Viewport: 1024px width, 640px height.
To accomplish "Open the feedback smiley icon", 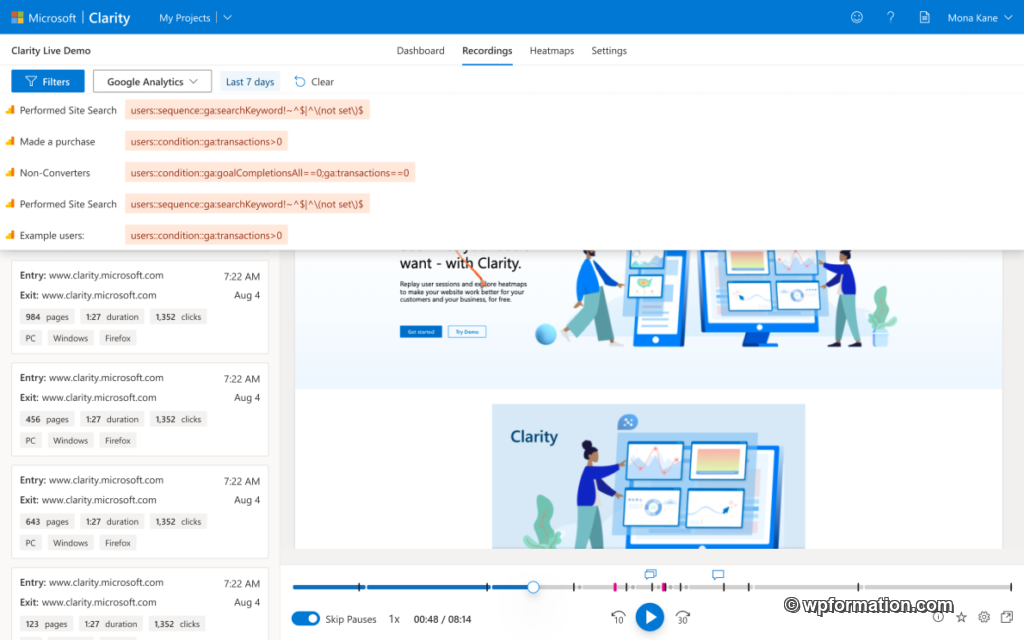I will pyautogui.click(x=857, y=18).
